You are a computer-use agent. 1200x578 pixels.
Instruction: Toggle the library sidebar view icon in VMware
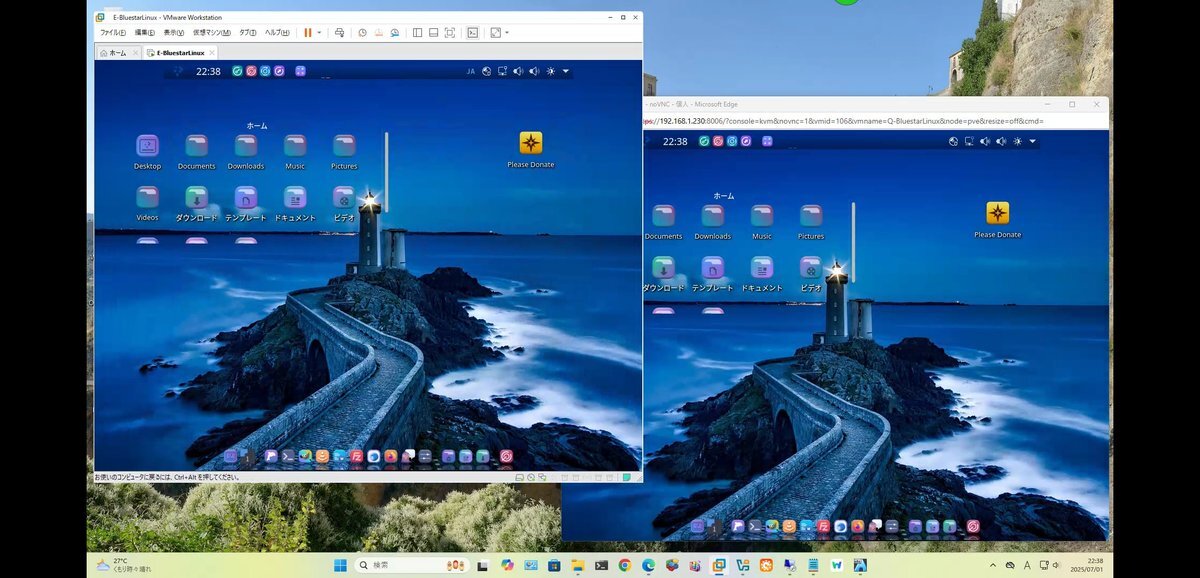(417, 33)
